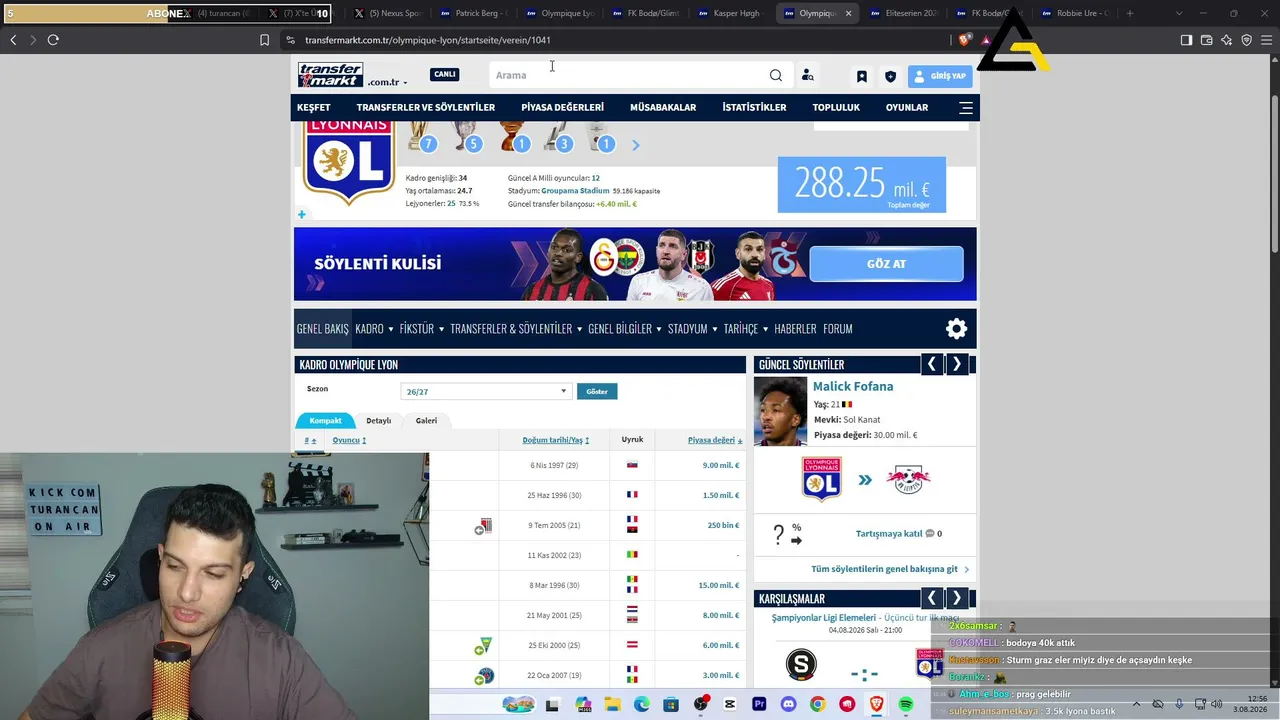Sort table by Piyasa değeri column
The height and width of the screenshot is (720, 1280).
tap(714, 440)
